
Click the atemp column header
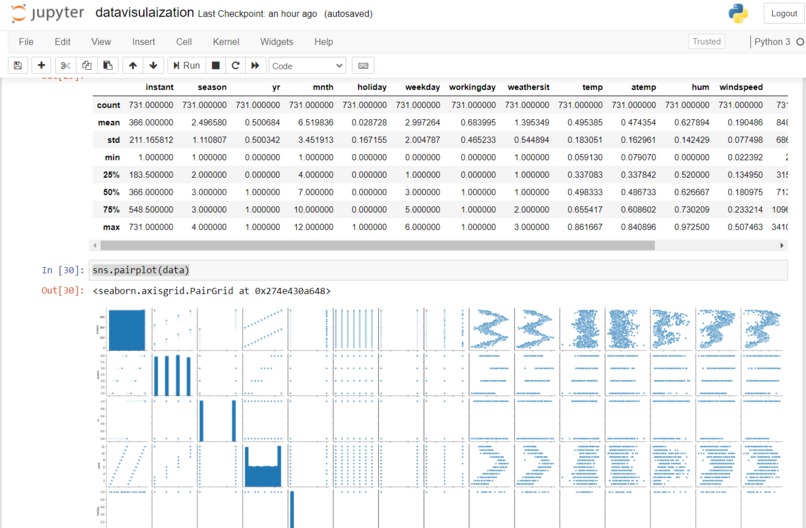pyautogui.click(x=644, y=87)
